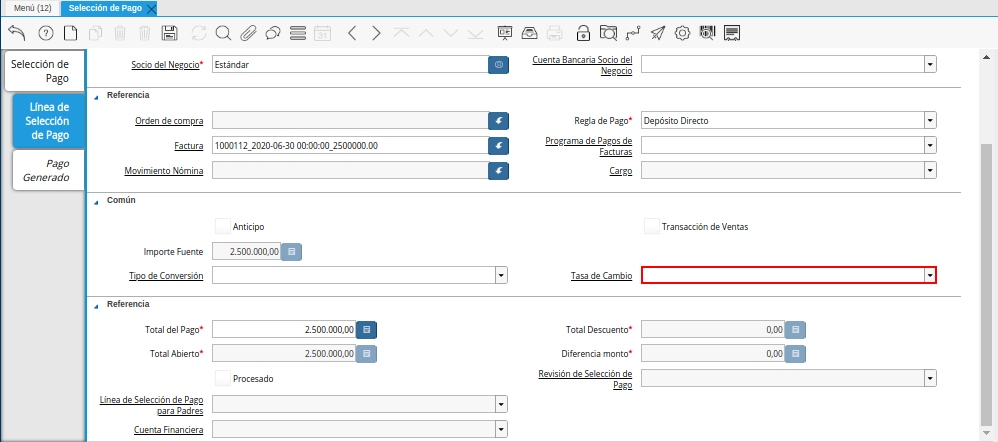
Task: Open attachments with the paperclip icon
Action: click(x=248, y=33)
